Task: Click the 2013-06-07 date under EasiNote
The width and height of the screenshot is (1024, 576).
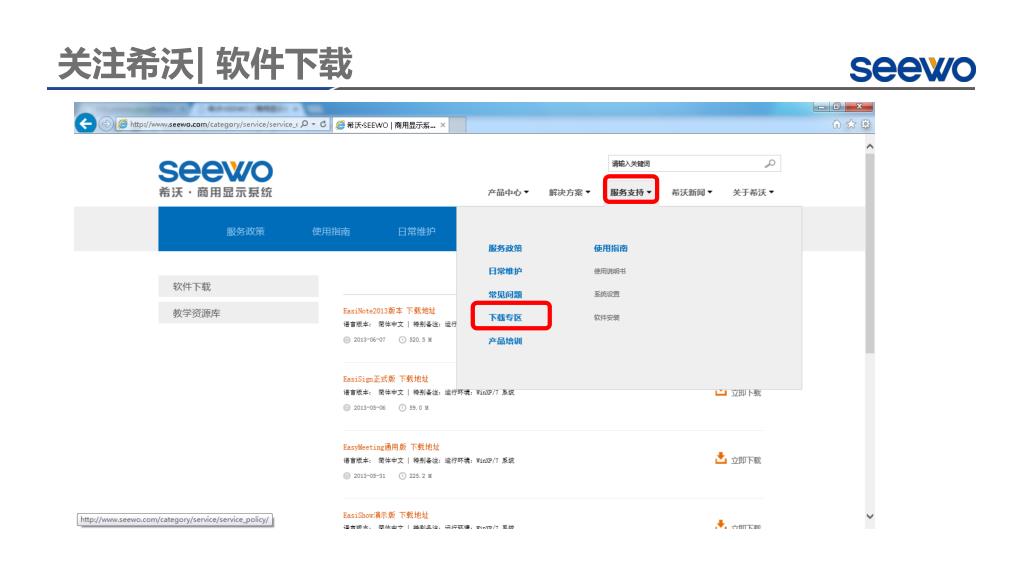Action: pos(370,340)
